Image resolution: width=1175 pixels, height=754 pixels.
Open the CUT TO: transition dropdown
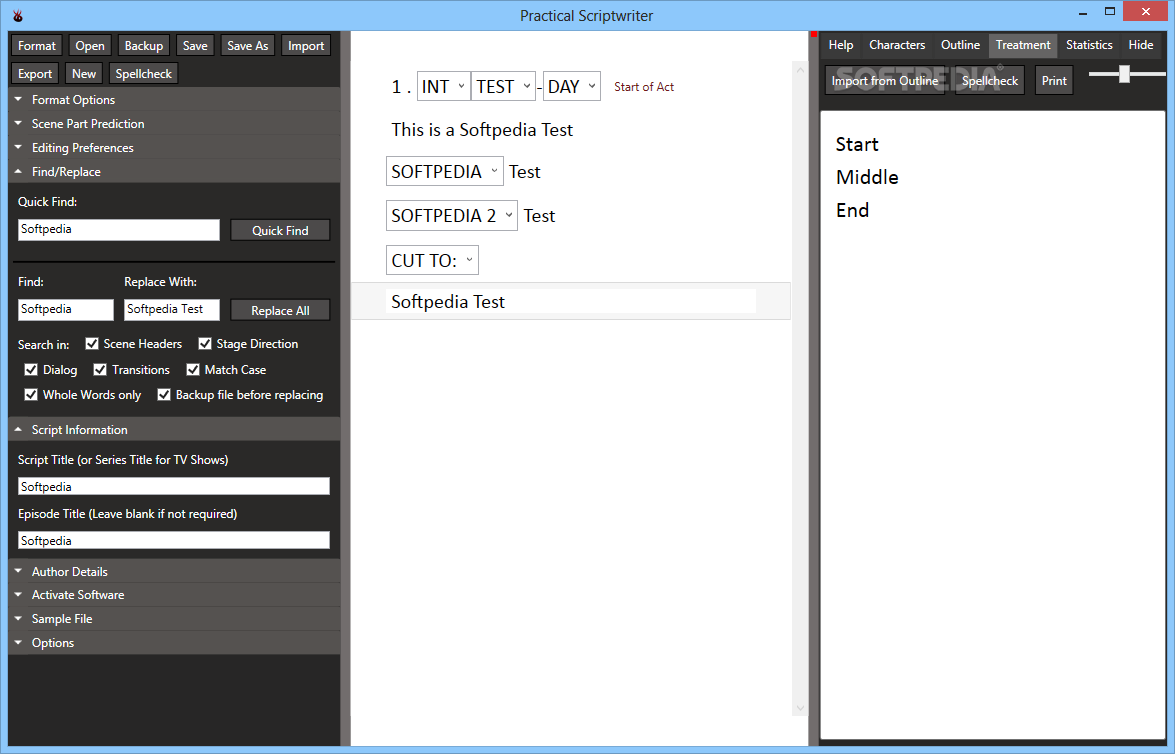432,260
